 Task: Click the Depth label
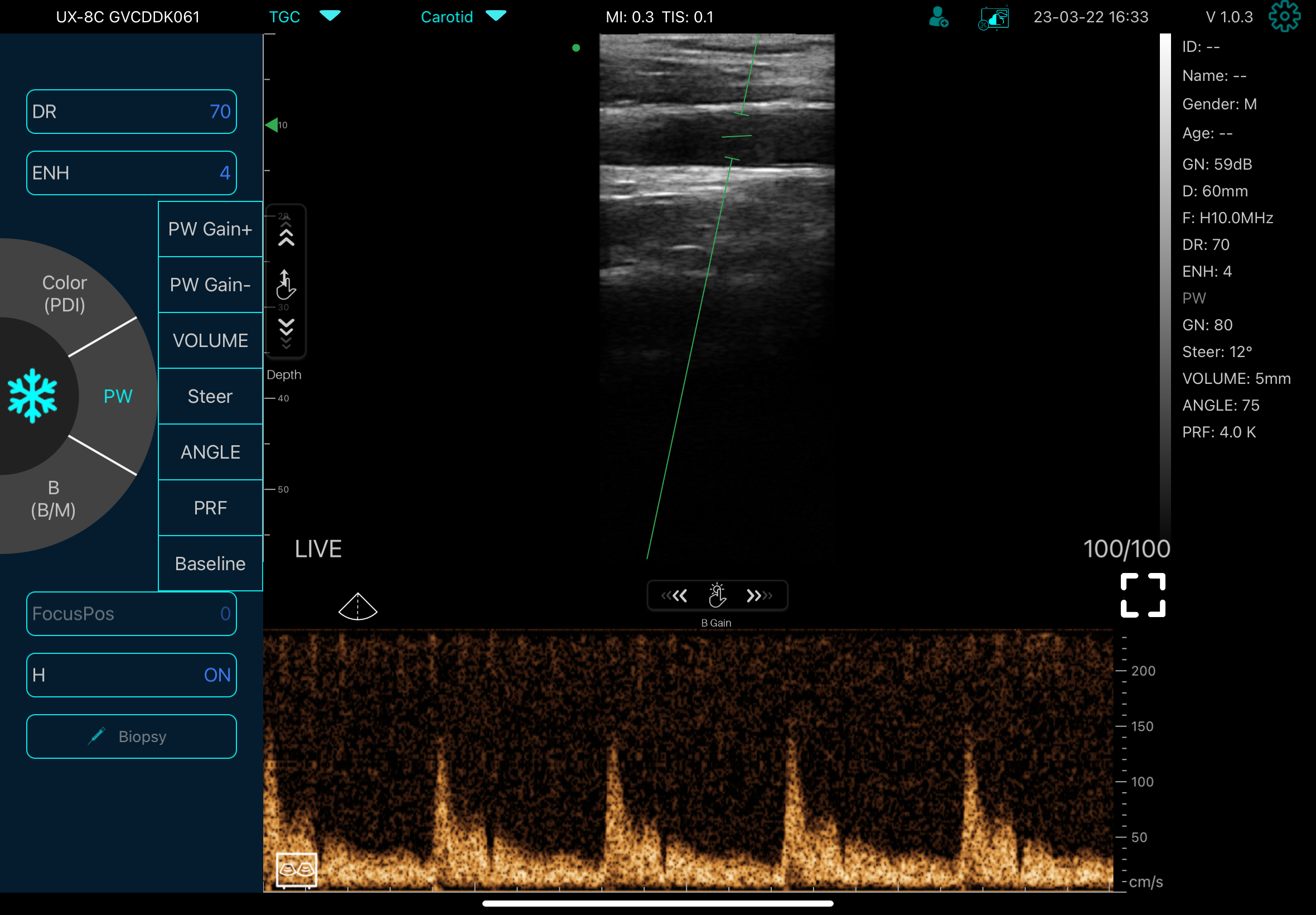(284, 374)
